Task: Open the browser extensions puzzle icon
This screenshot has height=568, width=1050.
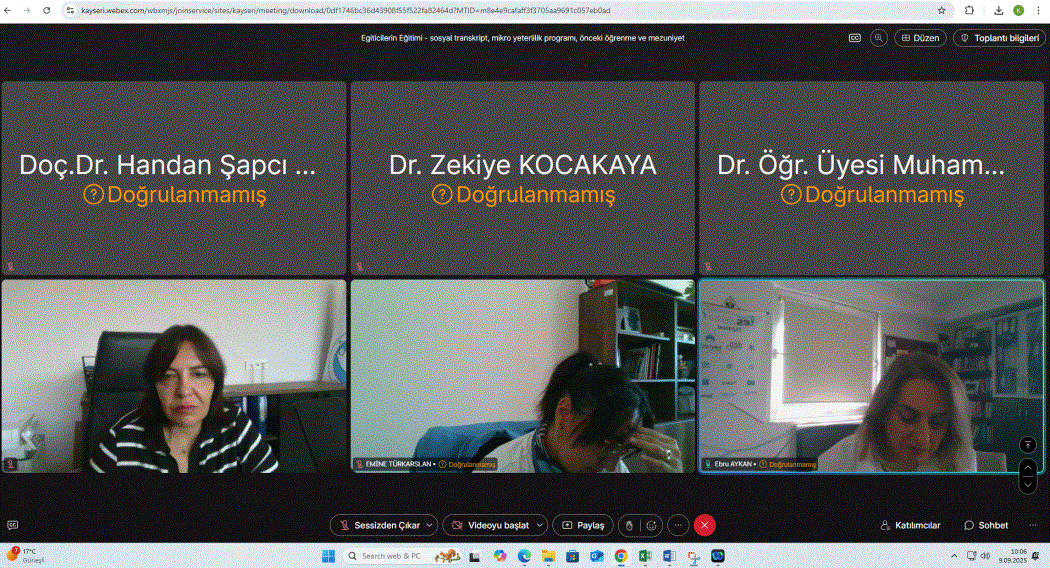Action: point(968,10)
